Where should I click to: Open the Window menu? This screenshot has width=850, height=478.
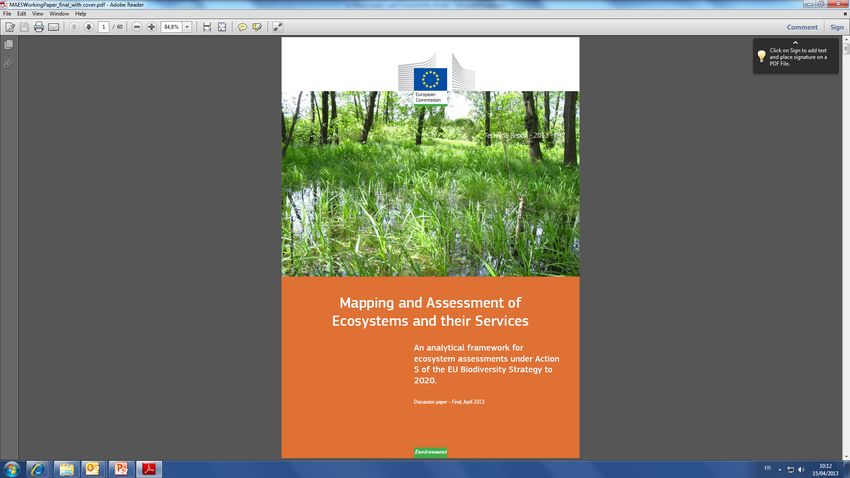click(59, 14)
